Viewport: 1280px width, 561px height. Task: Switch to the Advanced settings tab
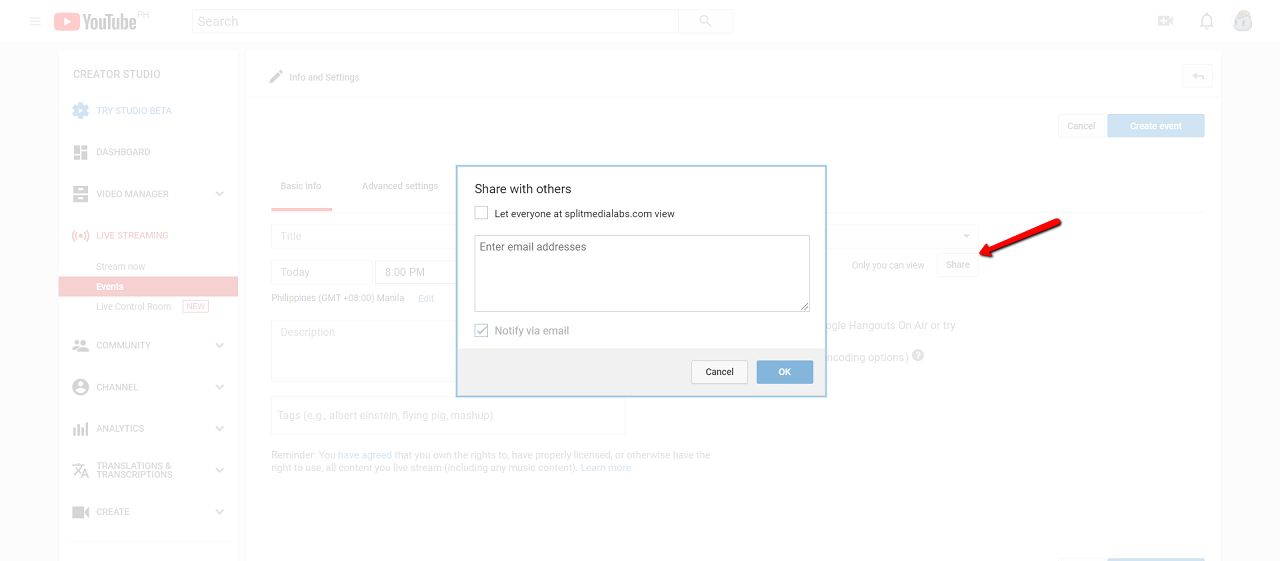pyautogui.click(x=400, y=186)
